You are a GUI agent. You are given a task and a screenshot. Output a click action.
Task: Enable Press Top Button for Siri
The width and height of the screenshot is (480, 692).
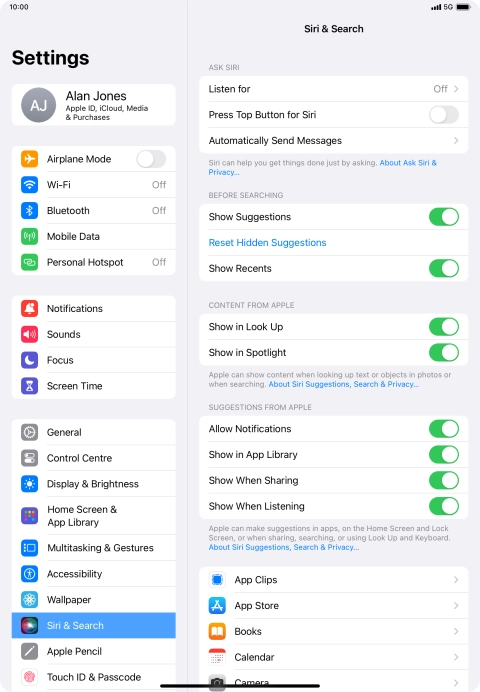point(444,115)
